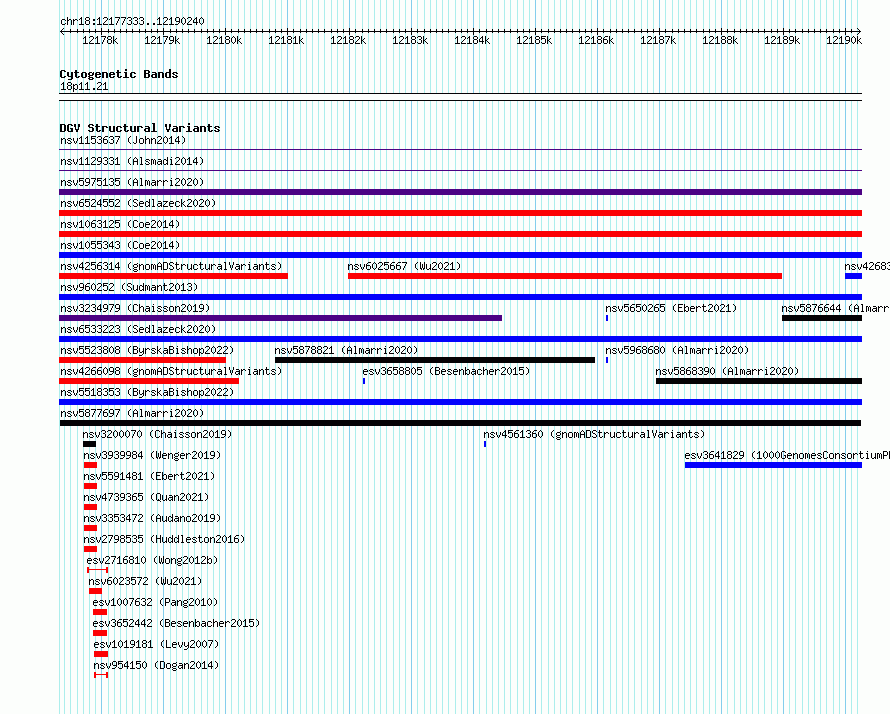This screenshot has width=890, height=714.
Task: Select nsv4266098 (gnomADStructuralVariants) label
Action: click(171, 371)
